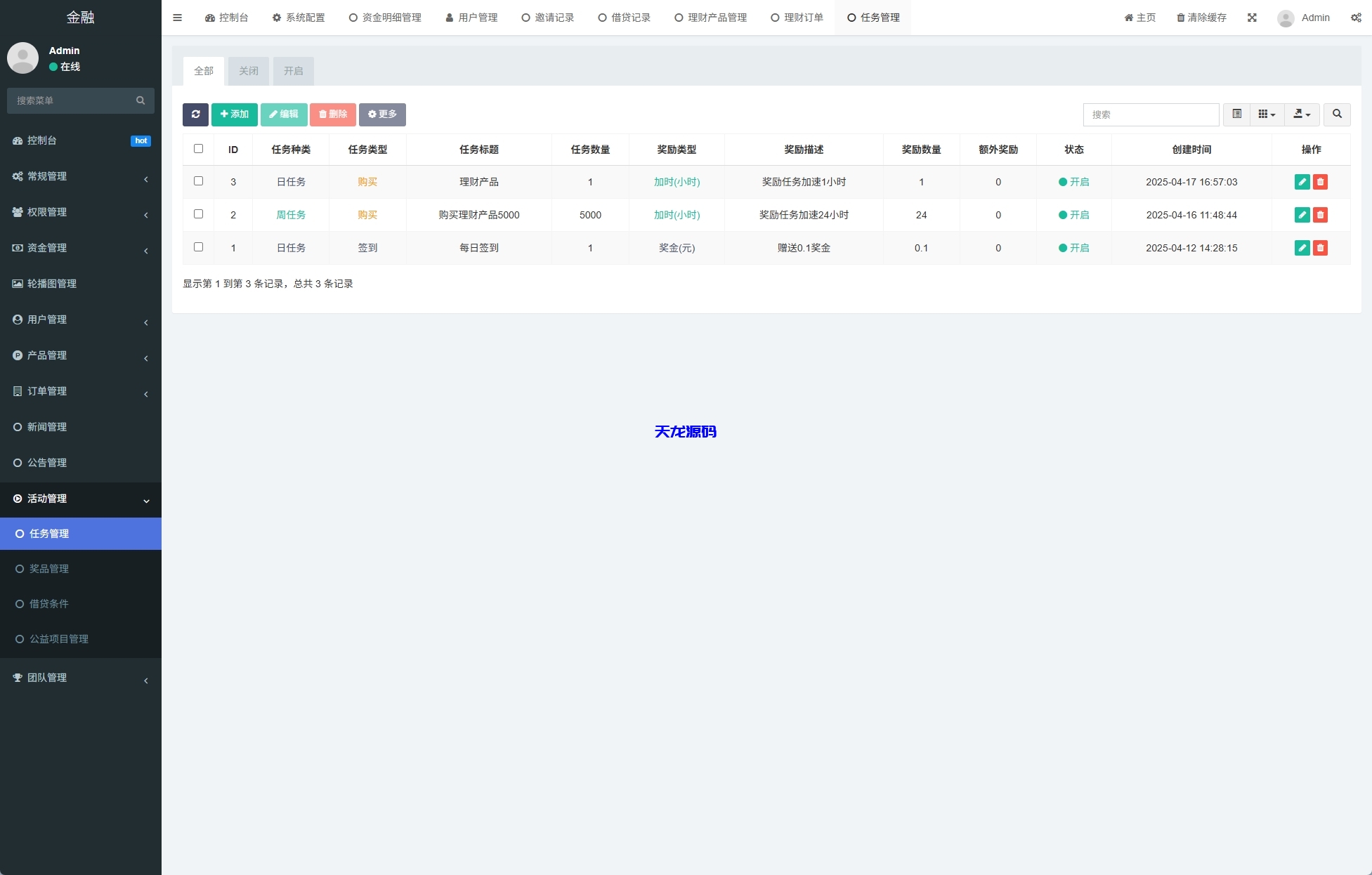Click the search icon in the sidebar menu box

[141, 100]
